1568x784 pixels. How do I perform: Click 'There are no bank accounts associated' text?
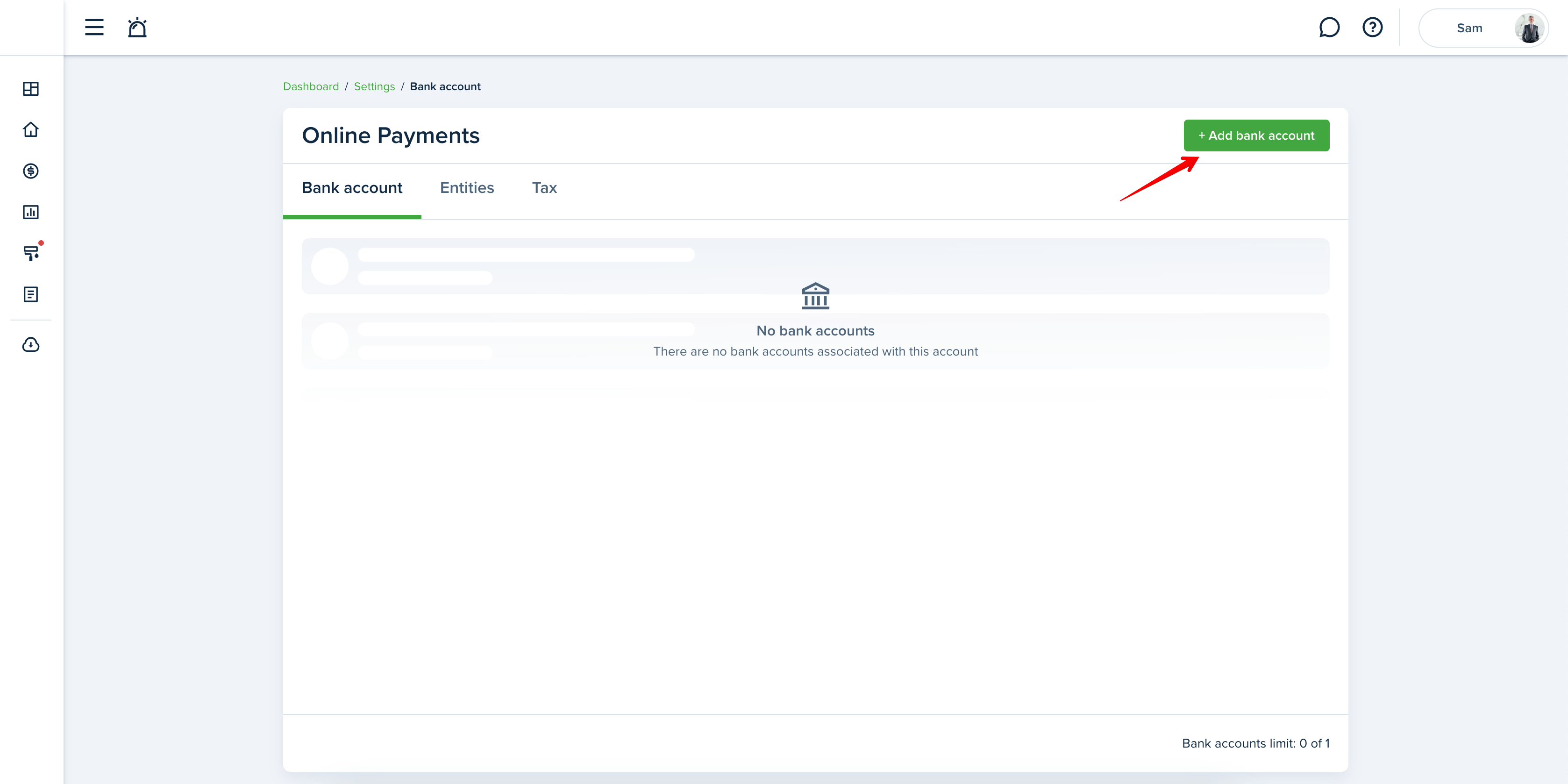tap(816, 351)
